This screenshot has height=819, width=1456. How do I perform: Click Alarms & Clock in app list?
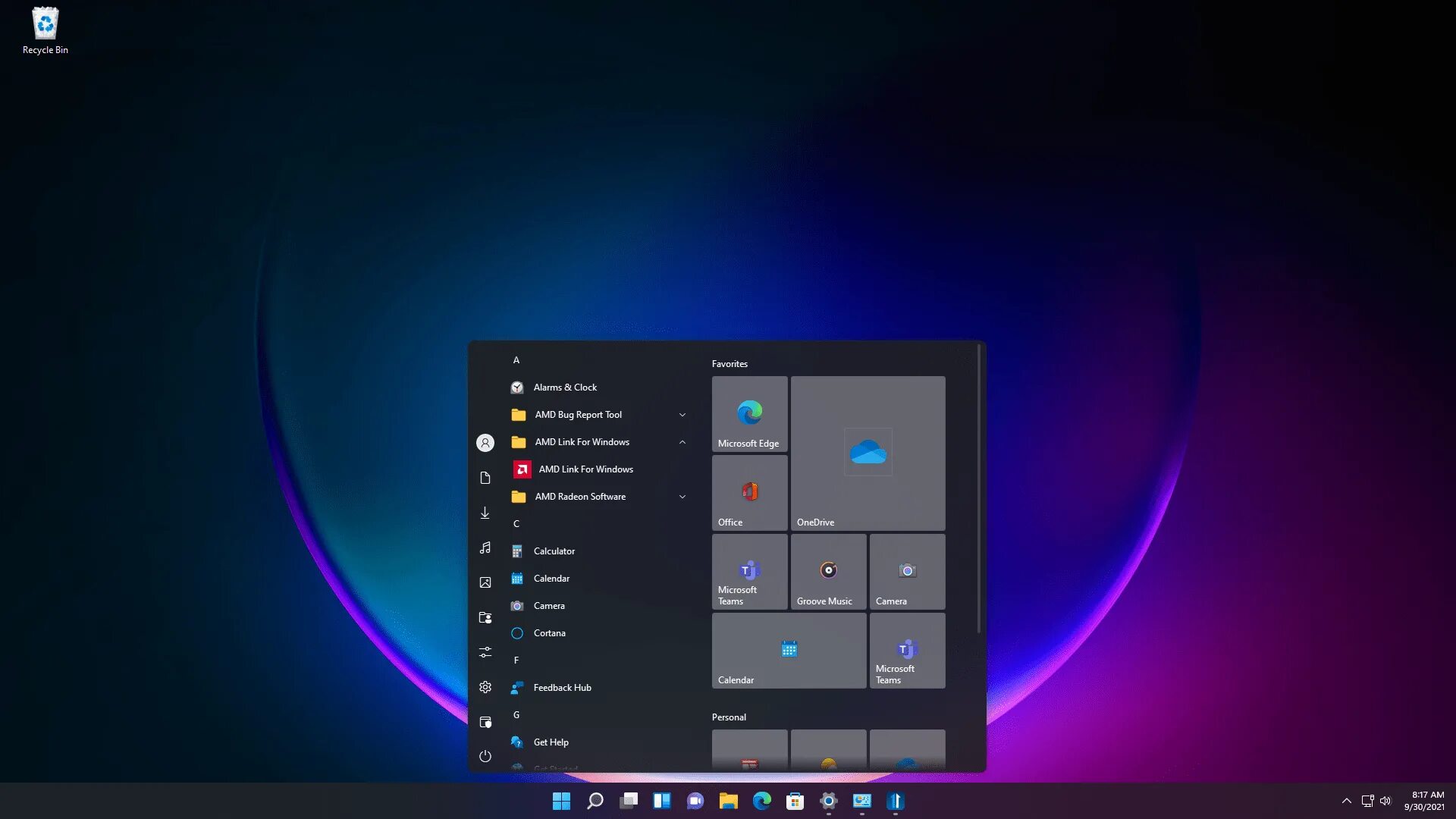(565, 387)
